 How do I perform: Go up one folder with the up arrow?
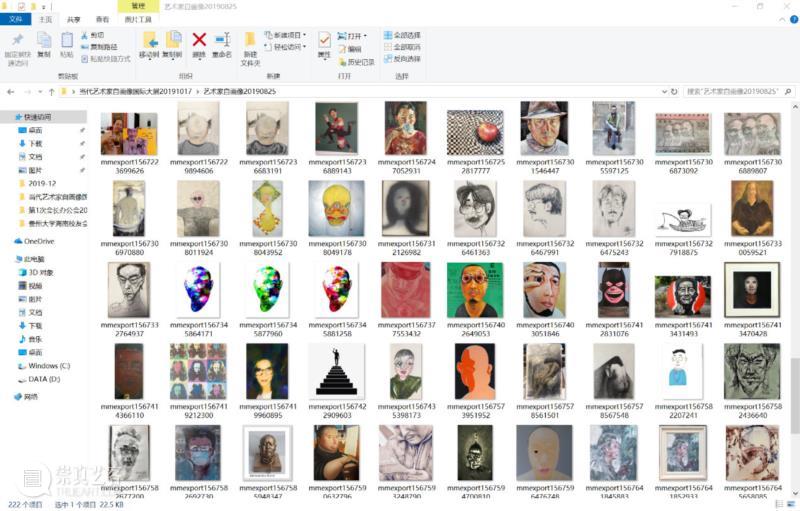click(x=51, y=92)
